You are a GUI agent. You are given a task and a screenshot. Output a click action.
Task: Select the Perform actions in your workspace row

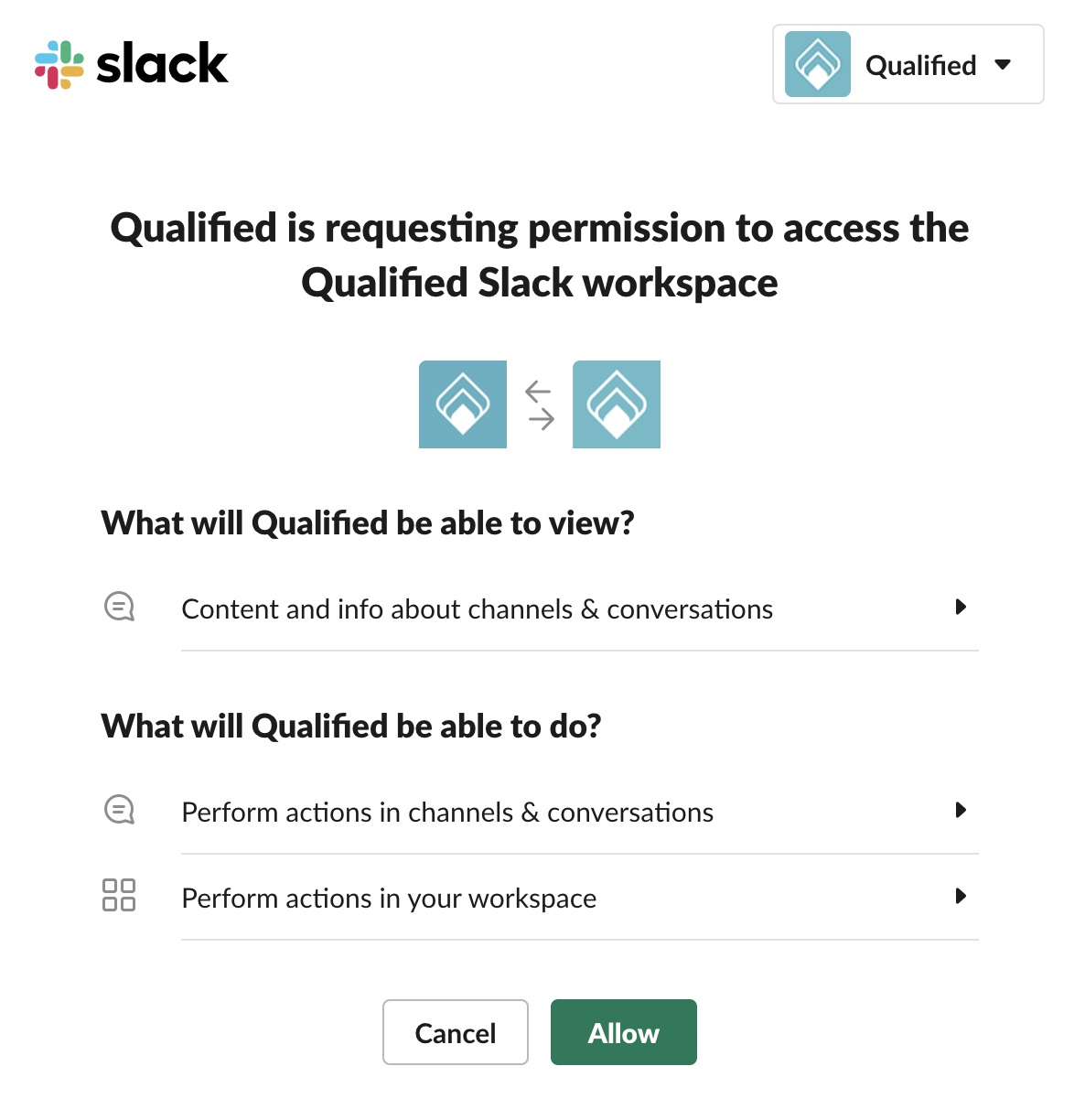coord(389,899)
